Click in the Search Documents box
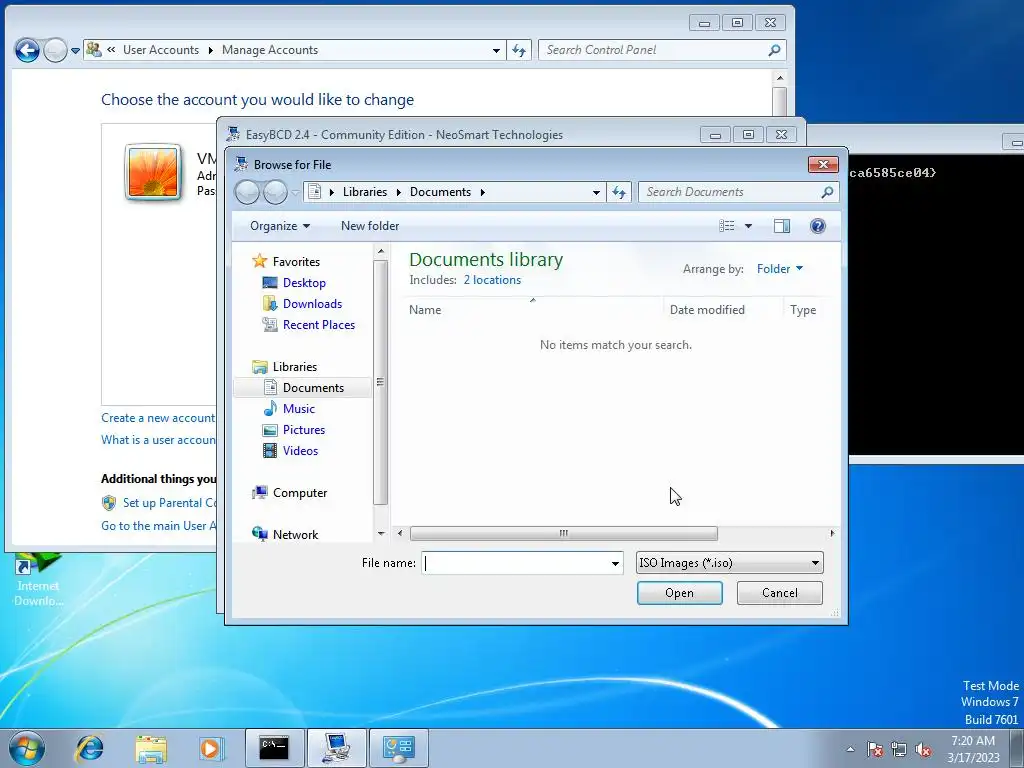The image size is (1024, 768). click(728, 192)
